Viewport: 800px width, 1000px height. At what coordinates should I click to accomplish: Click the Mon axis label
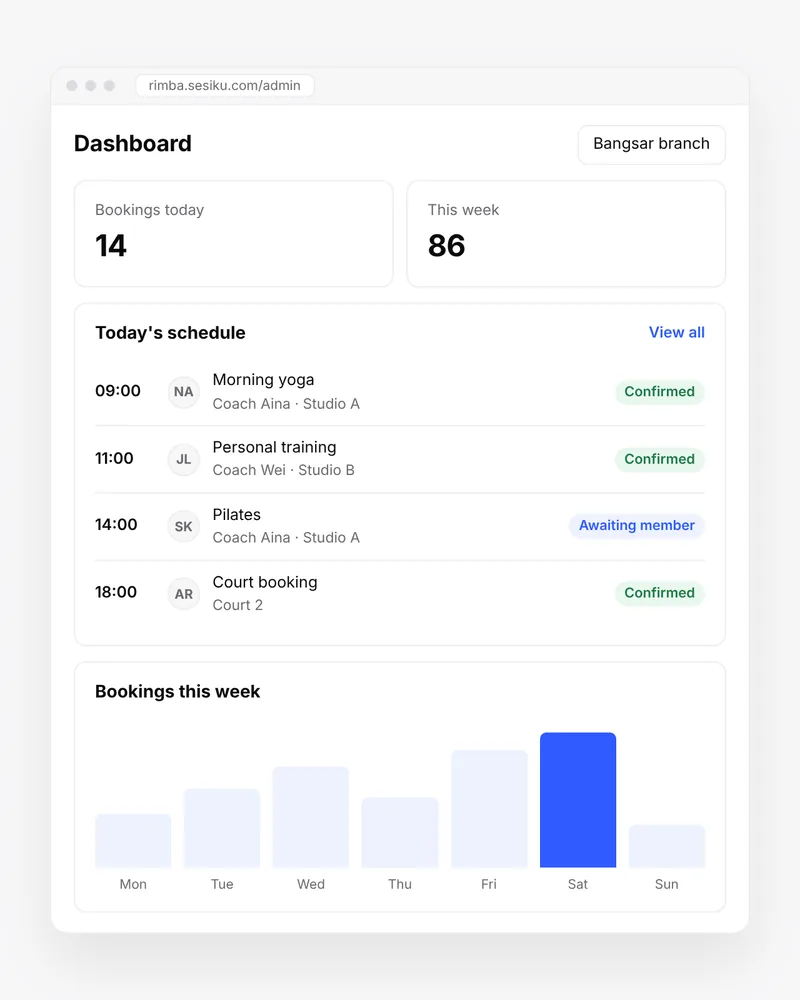[133, 885]
